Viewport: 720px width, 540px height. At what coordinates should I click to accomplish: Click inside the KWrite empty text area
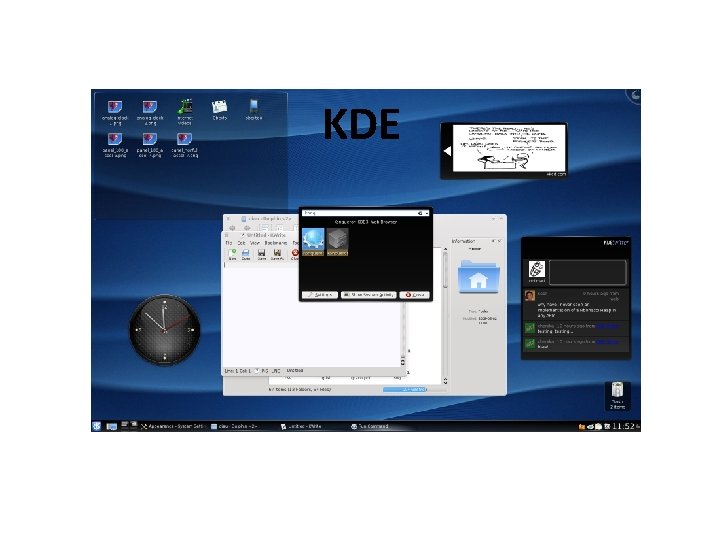312,317
